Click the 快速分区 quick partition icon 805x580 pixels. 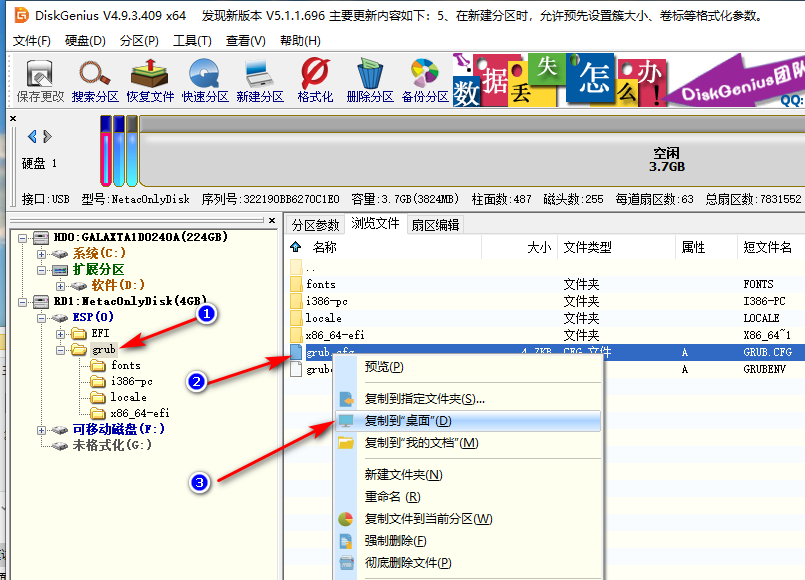coord(205,81)
